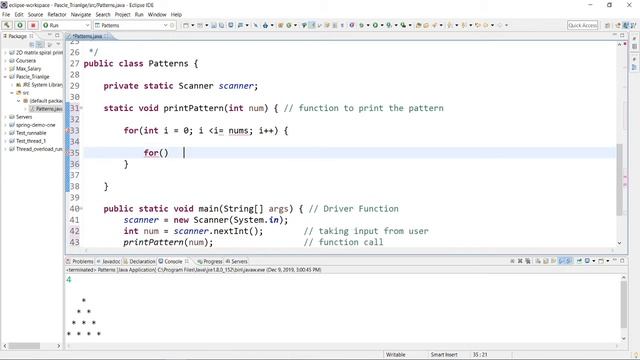Select the Test_thread_1 project
The height and width of the screenshot is (360, 640).
(27, 141)
